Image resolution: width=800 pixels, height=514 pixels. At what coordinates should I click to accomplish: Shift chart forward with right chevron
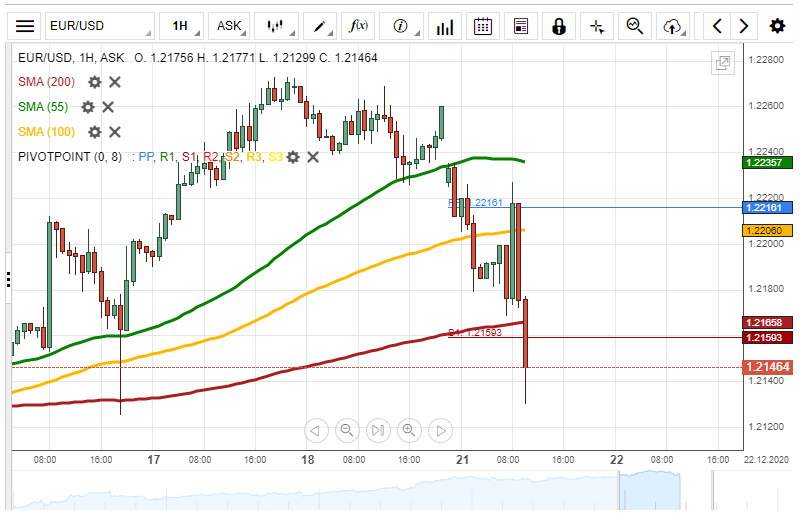tap(744, 26)
